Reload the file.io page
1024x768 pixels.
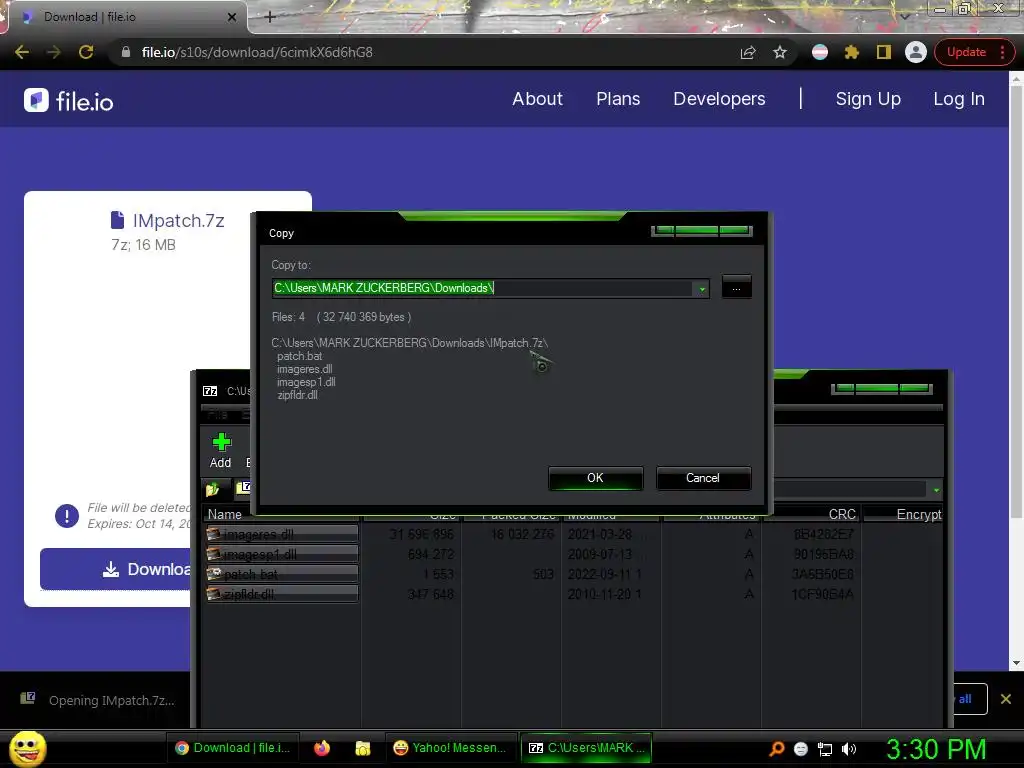pyautogui.click(x=86, y=52)
